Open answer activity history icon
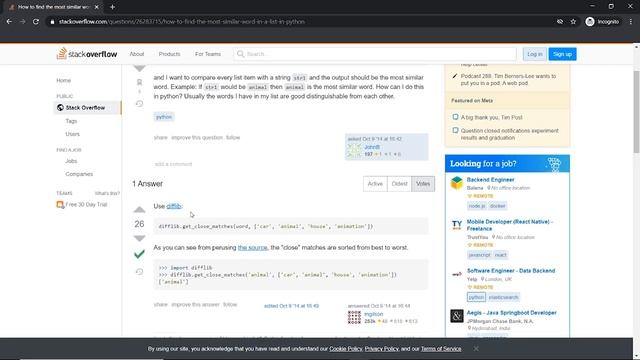Screen dimensions: 640x360 coord(139,271)
